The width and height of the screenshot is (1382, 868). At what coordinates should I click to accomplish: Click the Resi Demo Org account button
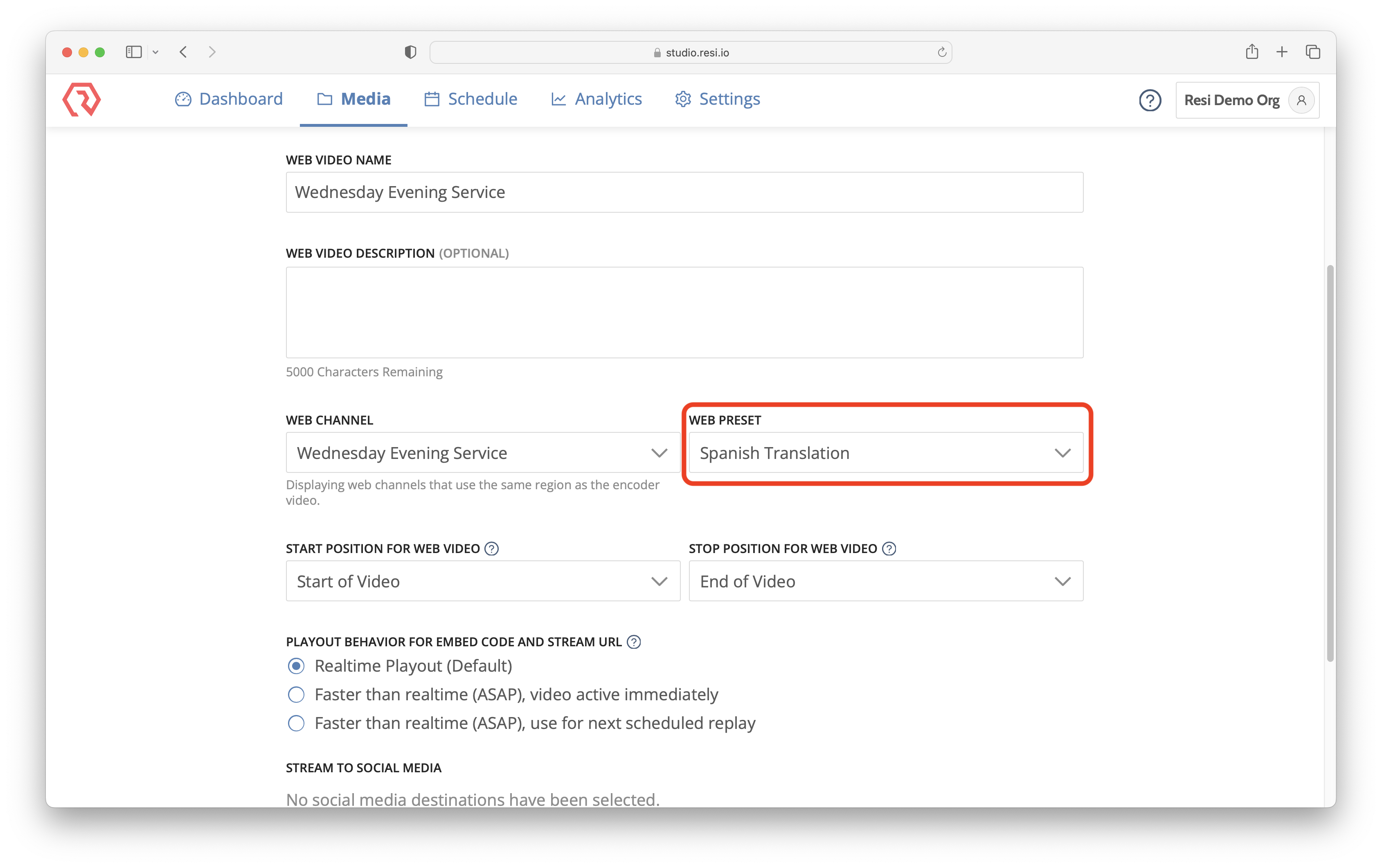coord(1233,100)
